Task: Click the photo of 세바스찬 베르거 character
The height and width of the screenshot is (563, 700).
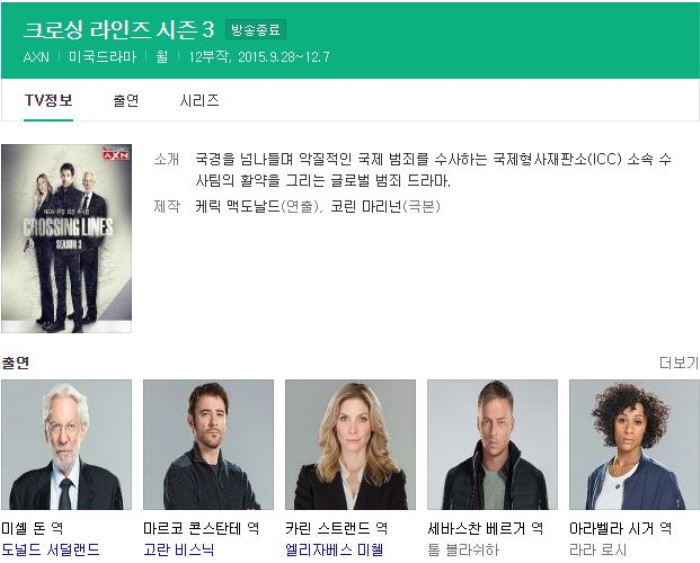Action: (492, 445)
